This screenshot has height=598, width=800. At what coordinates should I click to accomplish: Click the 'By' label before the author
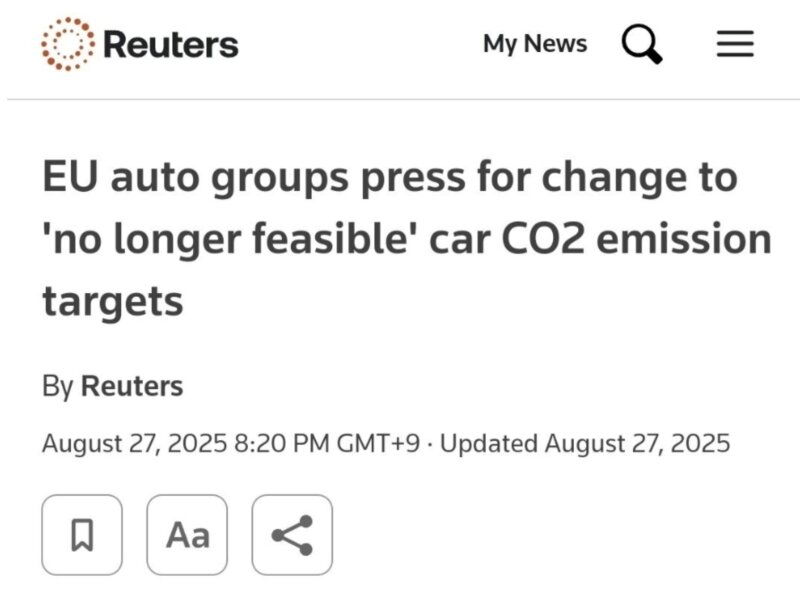(x=58, y=386)
